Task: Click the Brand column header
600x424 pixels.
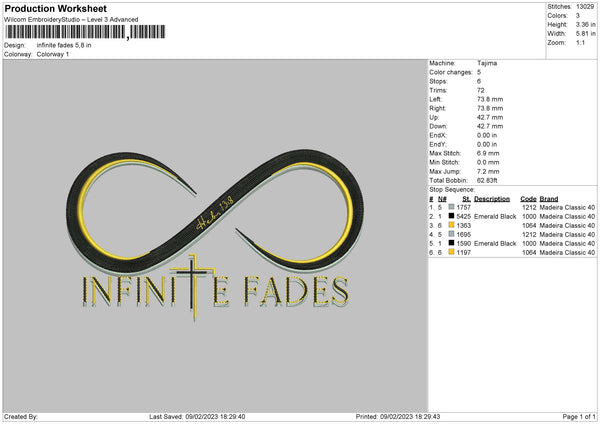Action: [548, 198]
